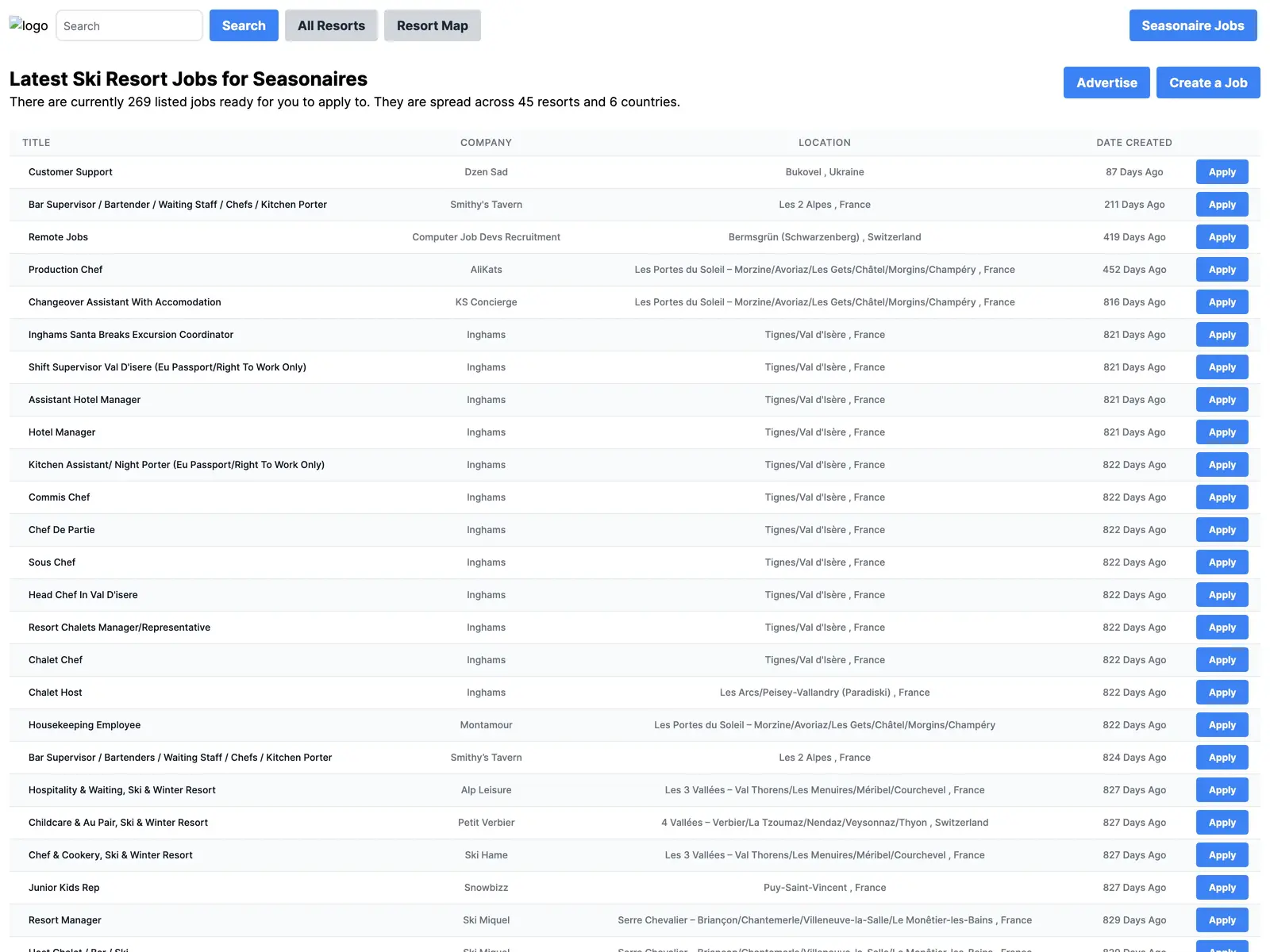1270x952 pixels.
Task: Open the All Resorts page
Action: 331,25
